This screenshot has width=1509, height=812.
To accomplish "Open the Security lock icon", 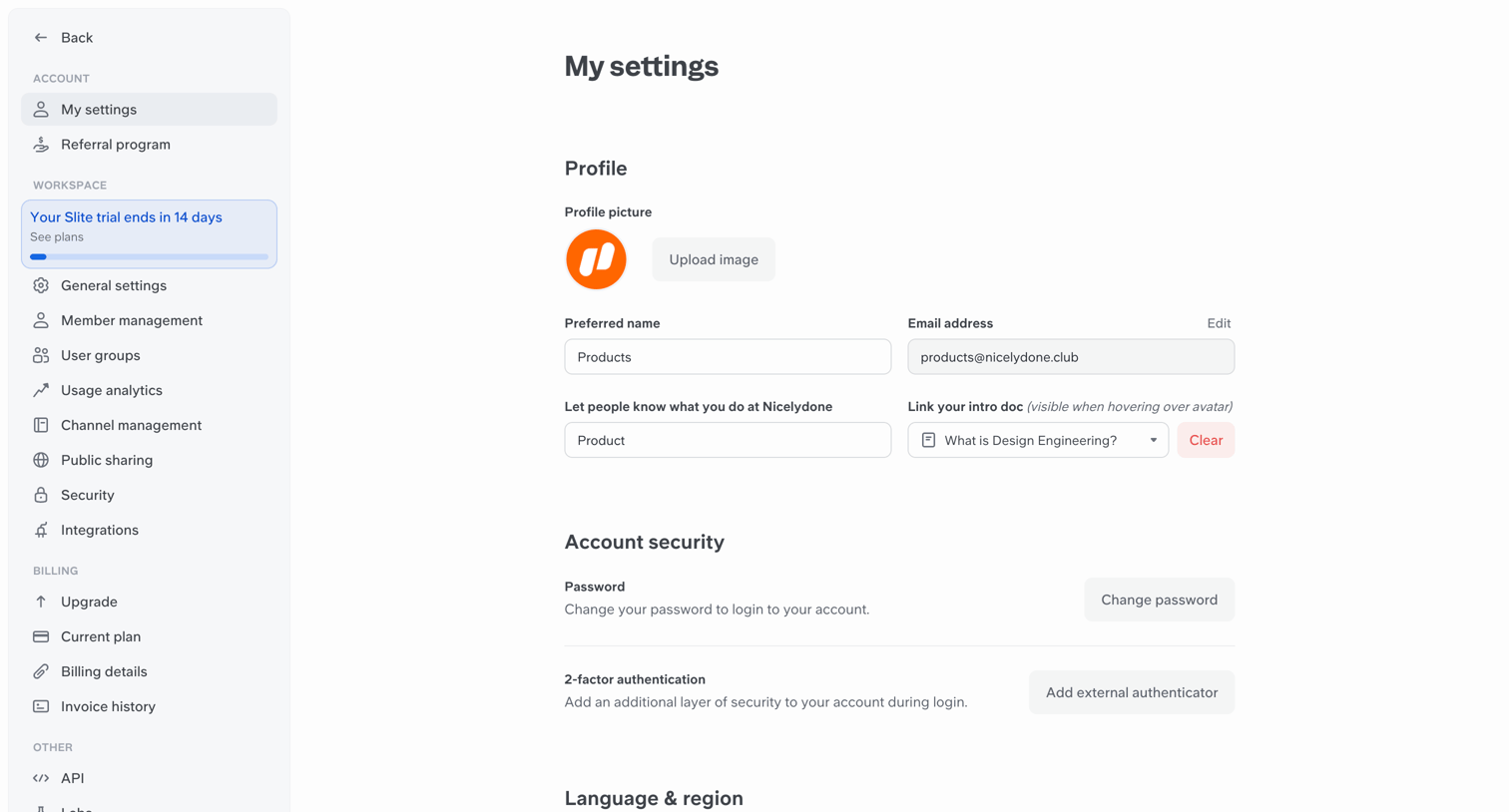I will (x=41, y=495).
